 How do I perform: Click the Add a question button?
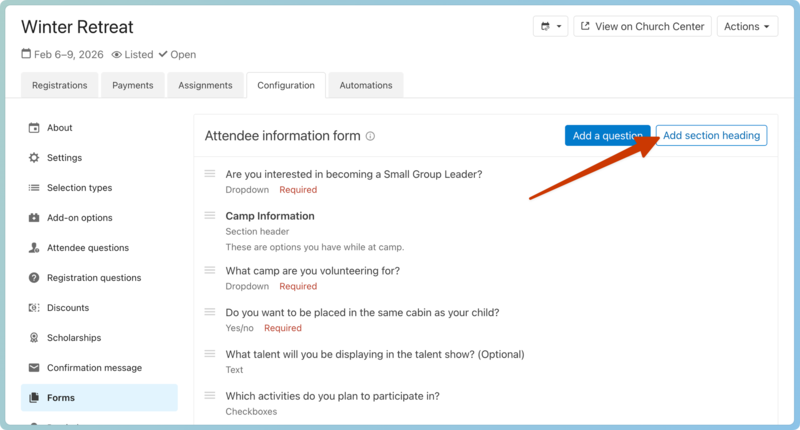607,136
